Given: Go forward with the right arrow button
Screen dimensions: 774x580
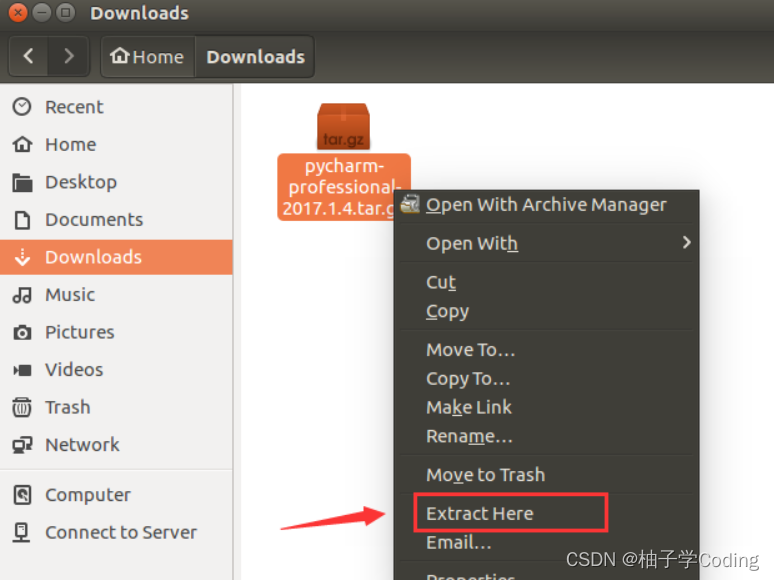Looking at the screenshot, I should pos(69,56).
